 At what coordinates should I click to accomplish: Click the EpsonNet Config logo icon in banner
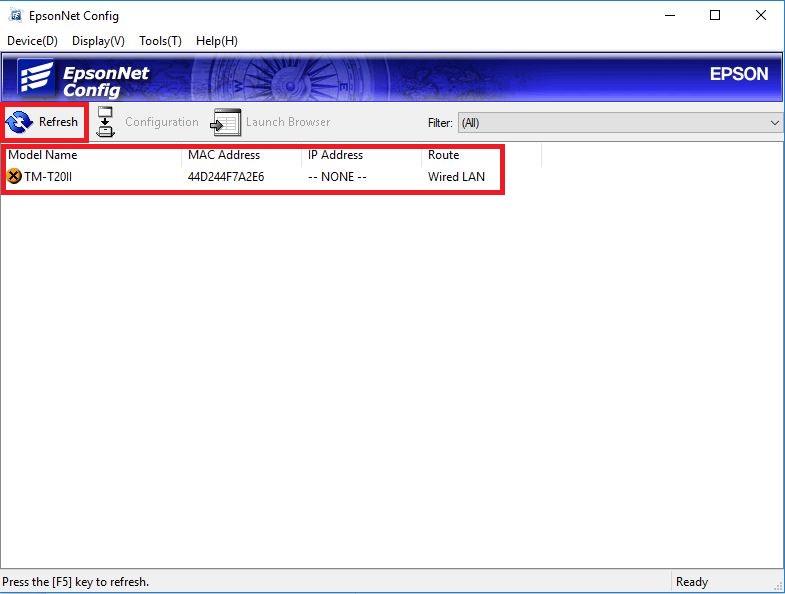[36, 78]
